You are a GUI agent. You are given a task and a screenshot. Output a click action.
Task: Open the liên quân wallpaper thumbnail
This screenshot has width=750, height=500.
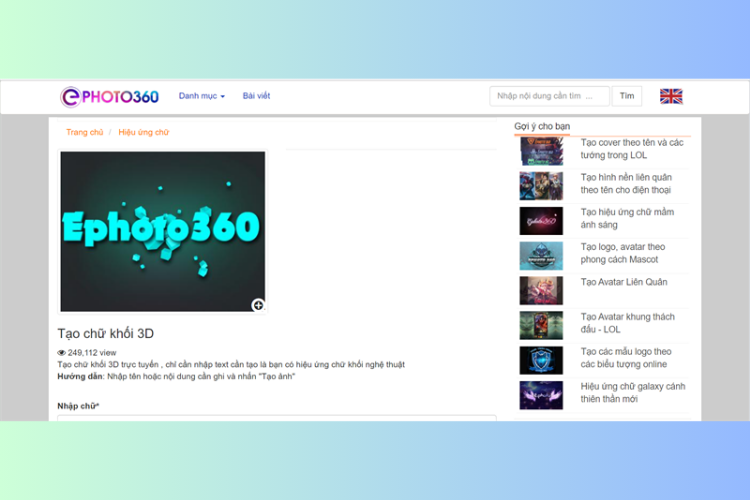[541, 186]
